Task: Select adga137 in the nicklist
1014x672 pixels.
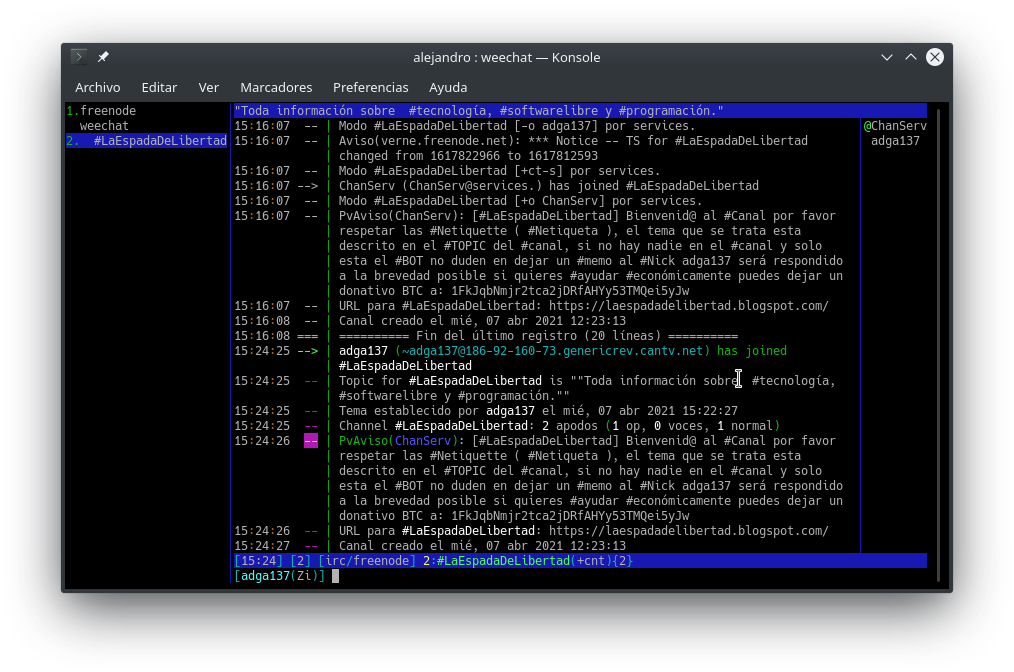Action: tap(894, 140)
